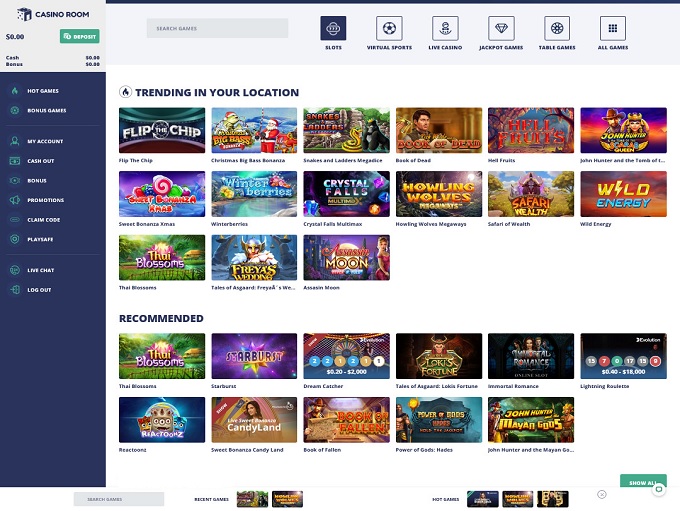Start Live Chat from sidebar

click(x=40, y=270)
